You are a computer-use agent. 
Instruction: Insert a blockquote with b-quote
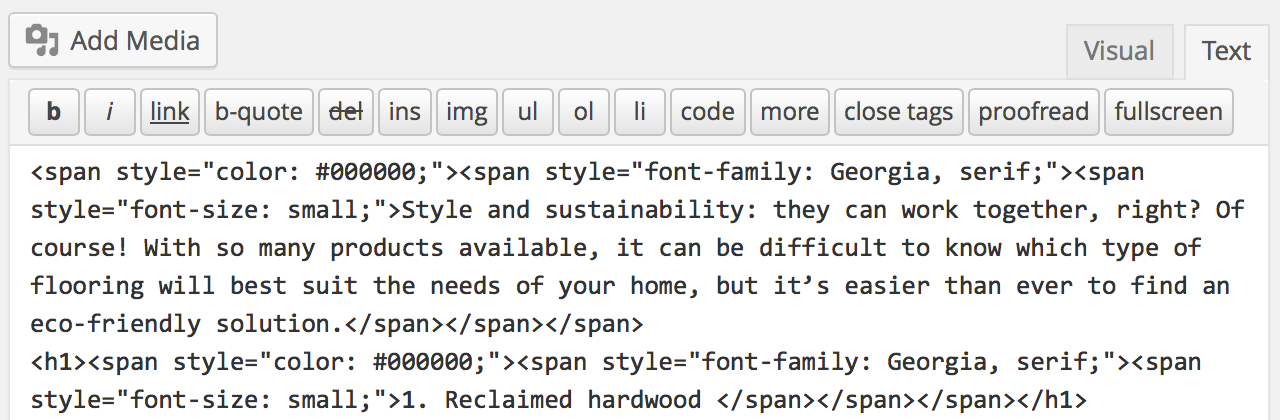pos(258,112)
